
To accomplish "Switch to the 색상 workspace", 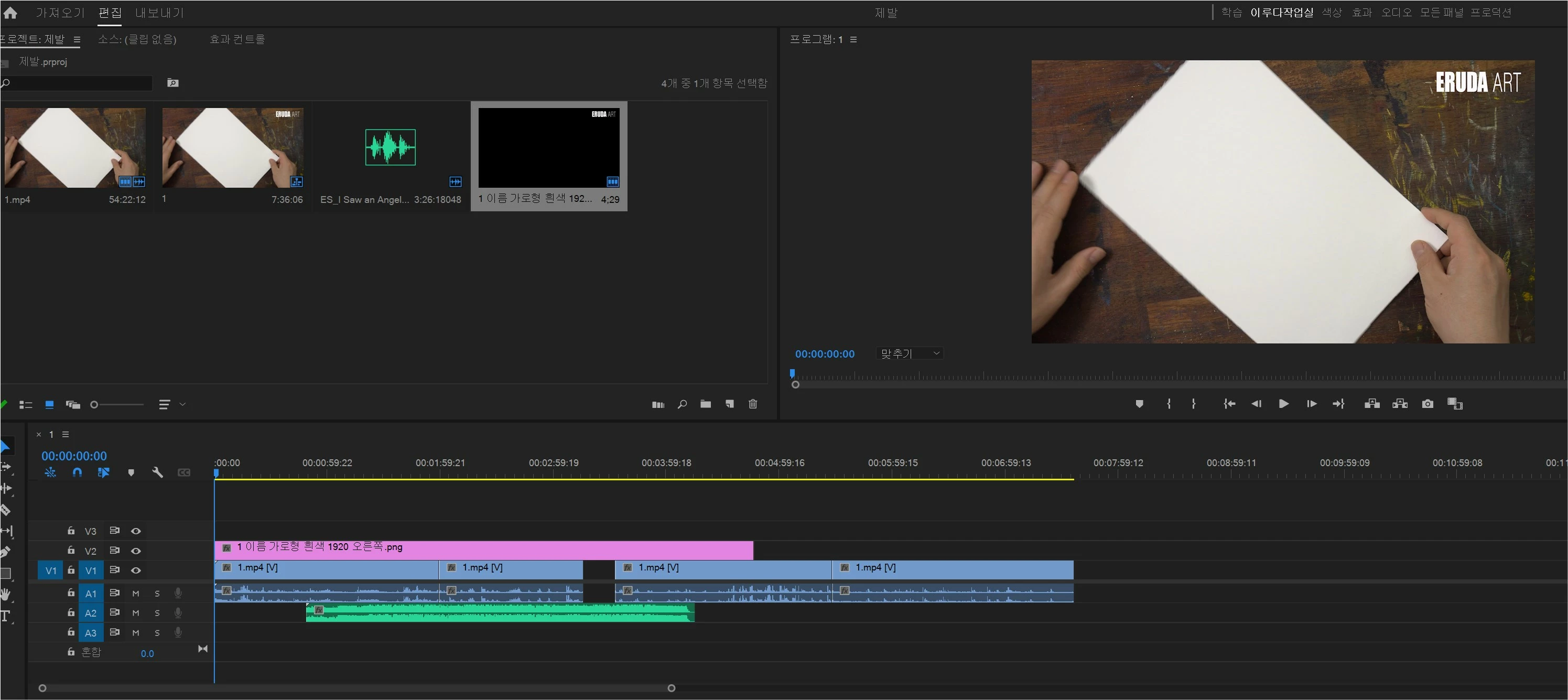I will (1331, 13).
